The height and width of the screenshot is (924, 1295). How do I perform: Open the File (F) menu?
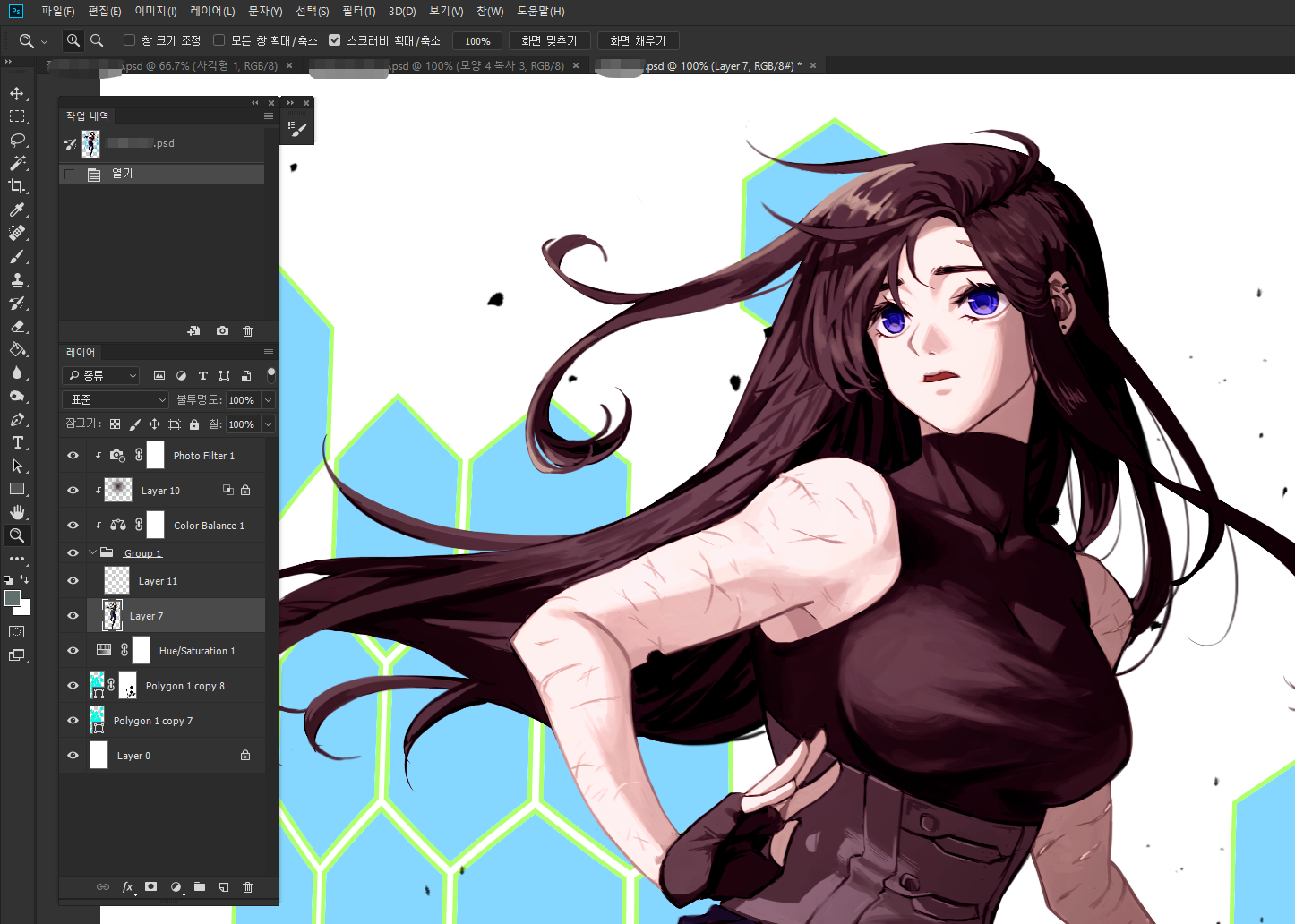(x=58, y=11)
